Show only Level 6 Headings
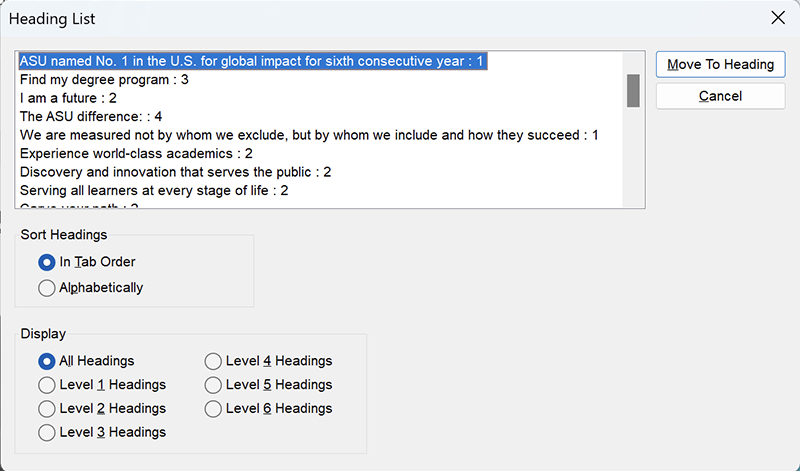 (268, 409)
